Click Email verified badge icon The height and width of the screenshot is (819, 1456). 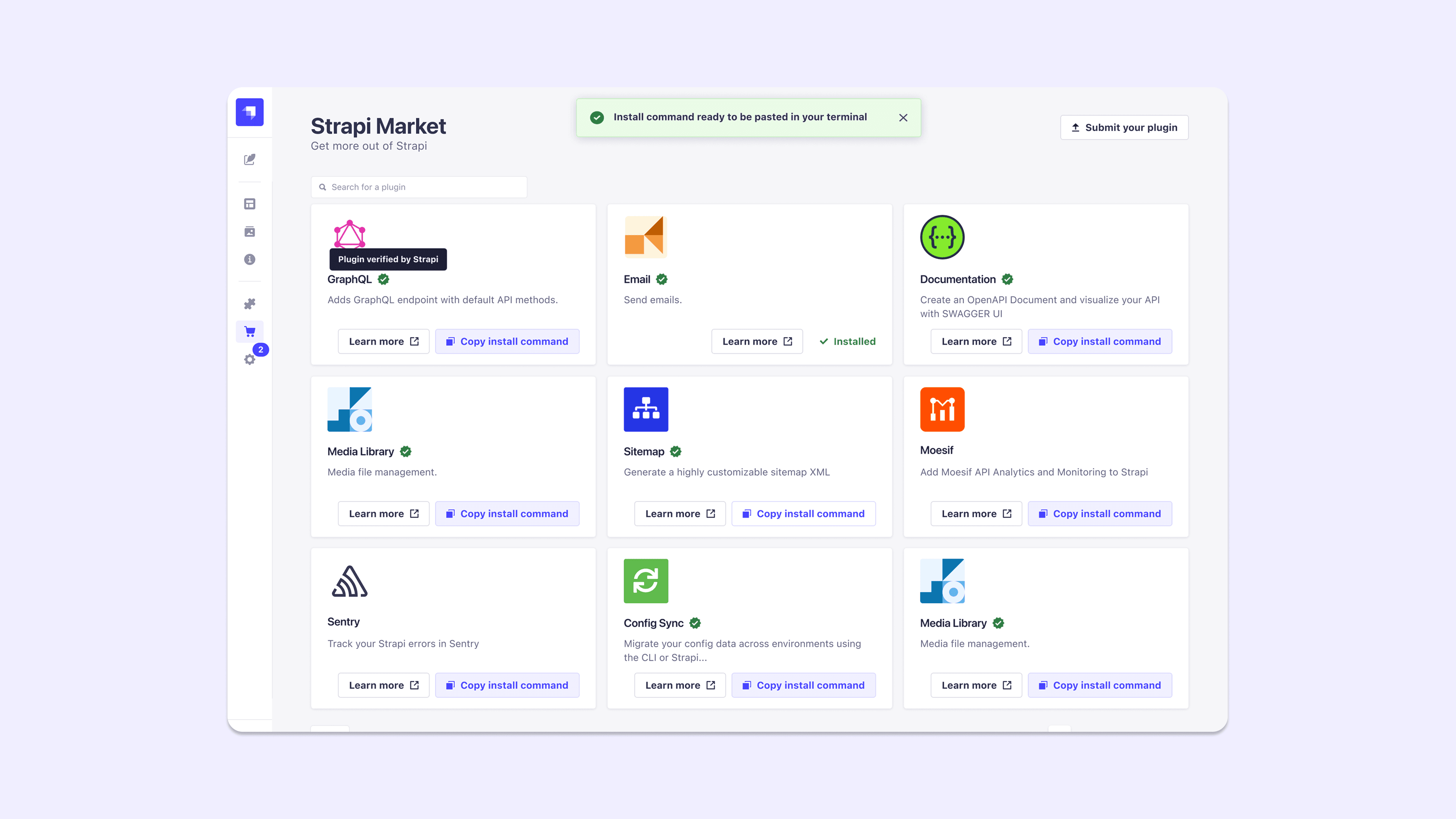(x=662, y=279)
